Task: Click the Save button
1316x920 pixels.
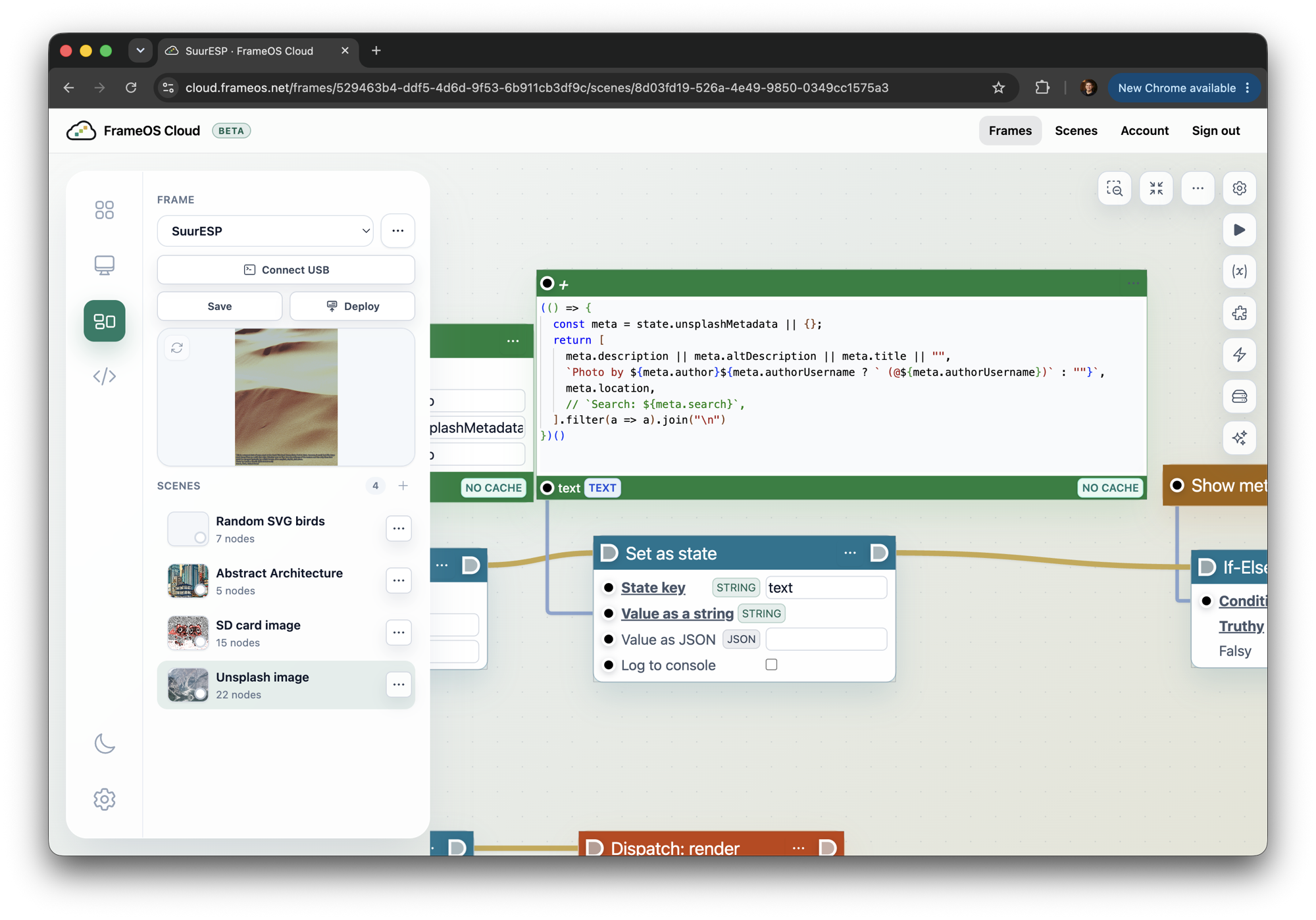Action: (x=220, y=306)
